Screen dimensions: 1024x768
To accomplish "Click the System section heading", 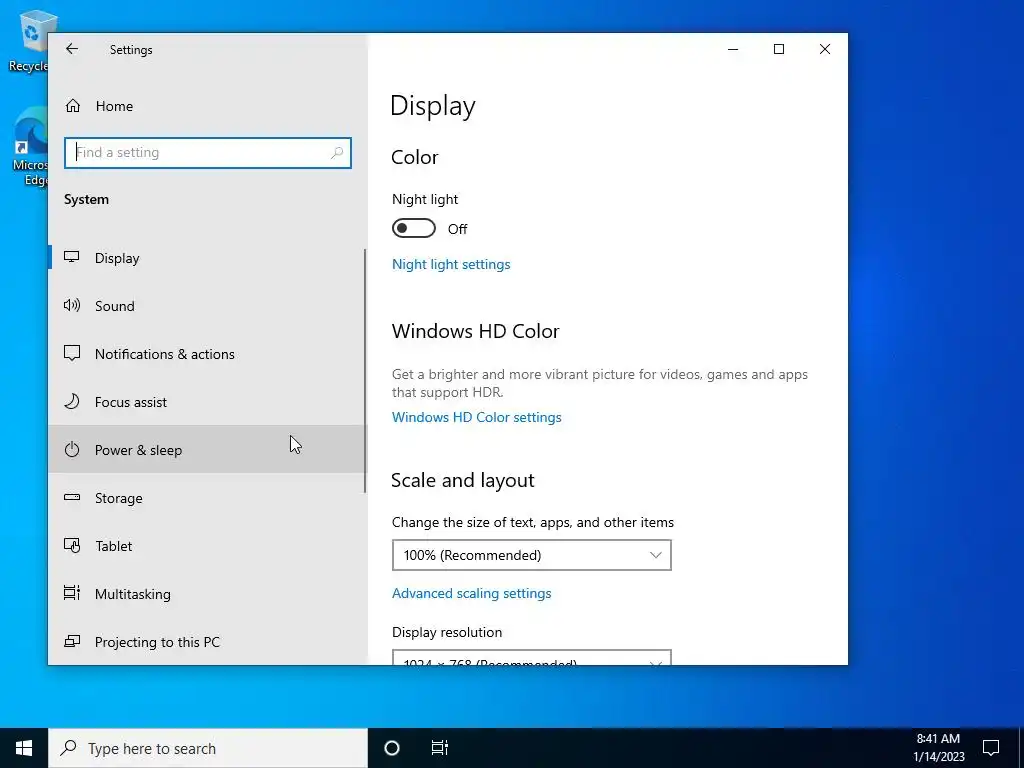I will (86, 200).
